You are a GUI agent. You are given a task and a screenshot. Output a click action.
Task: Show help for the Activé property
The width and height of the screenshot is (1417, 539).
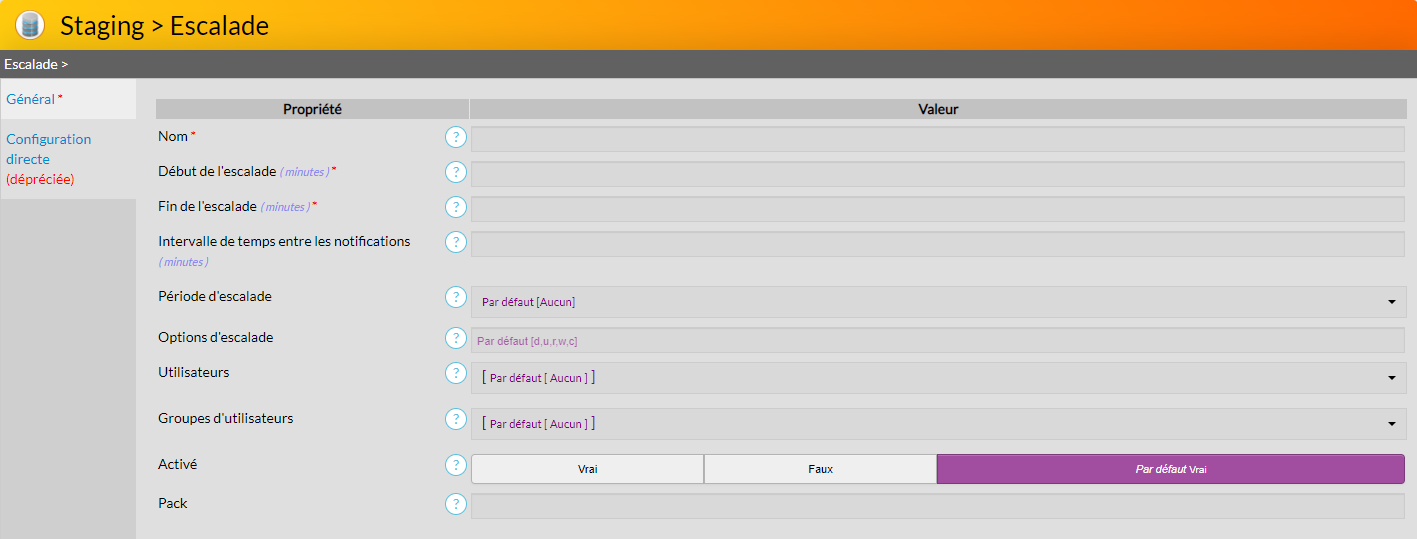pos(456,465)
